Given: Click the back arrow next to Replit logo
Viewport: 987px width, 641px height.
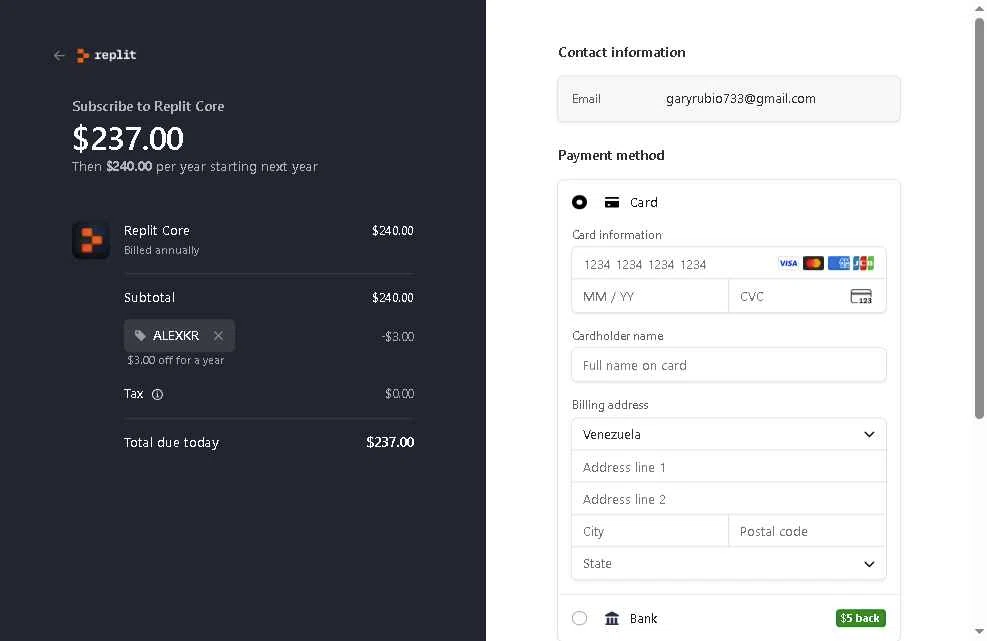Looking at the screenshot, I should tap(59, 56).
